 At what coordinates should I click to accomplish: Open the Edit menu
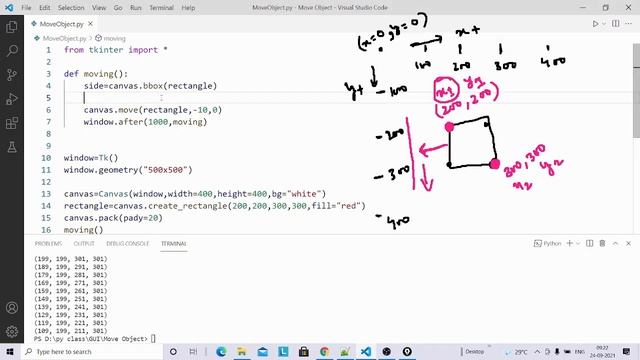(x=45, y=7)
